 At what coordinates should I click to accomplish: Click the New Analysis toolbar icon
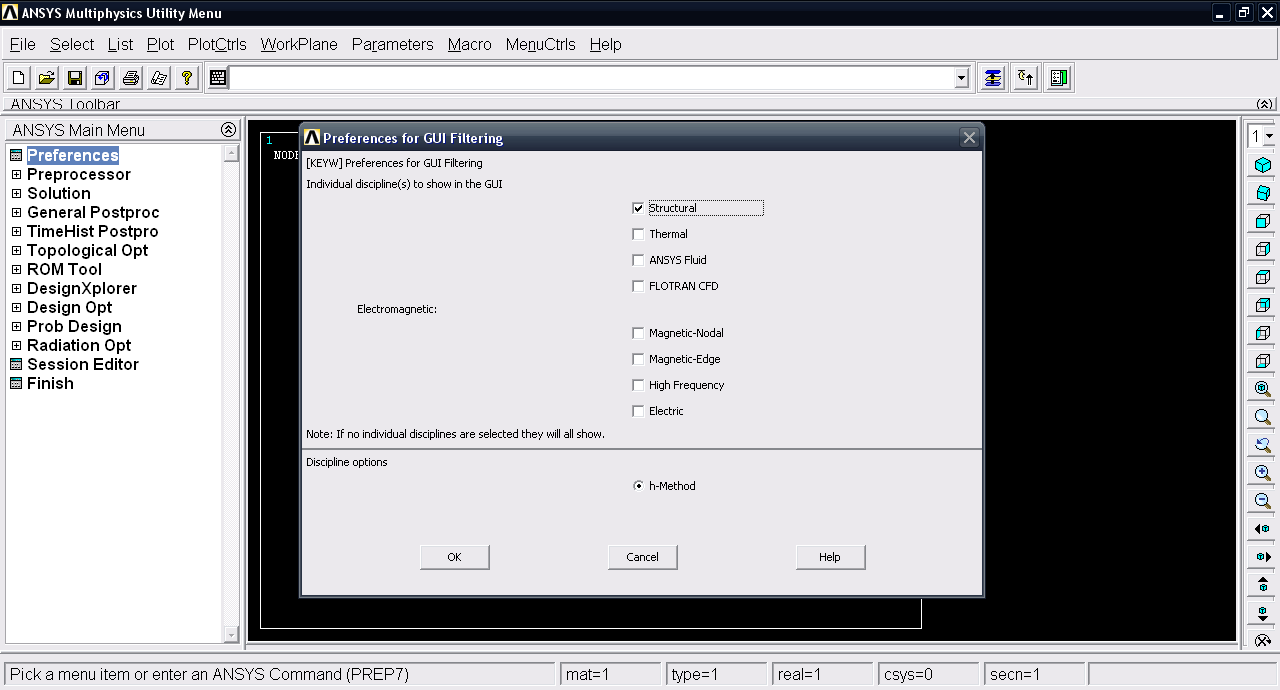18,78
